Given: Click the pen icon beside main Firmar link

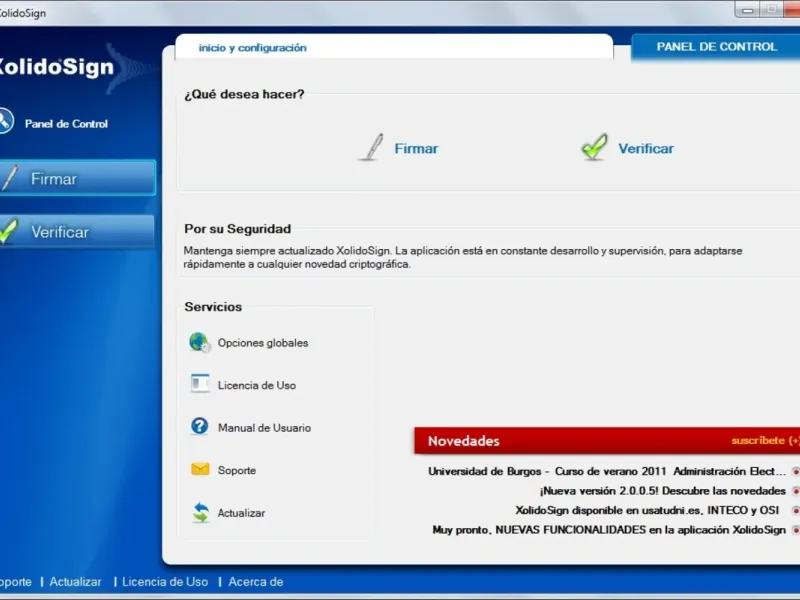Looking at the screenshot, I should click(x=372, y=147).
